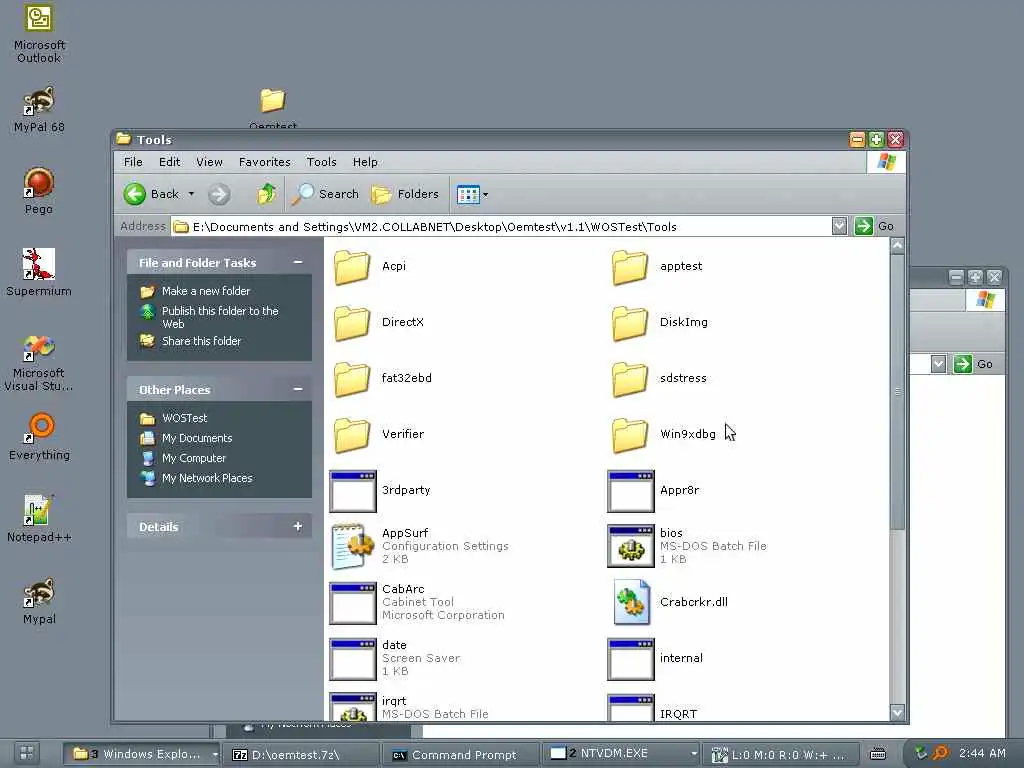
Task: Select the Crabcrkr.dll file icon
Action: tap(631, 602)
